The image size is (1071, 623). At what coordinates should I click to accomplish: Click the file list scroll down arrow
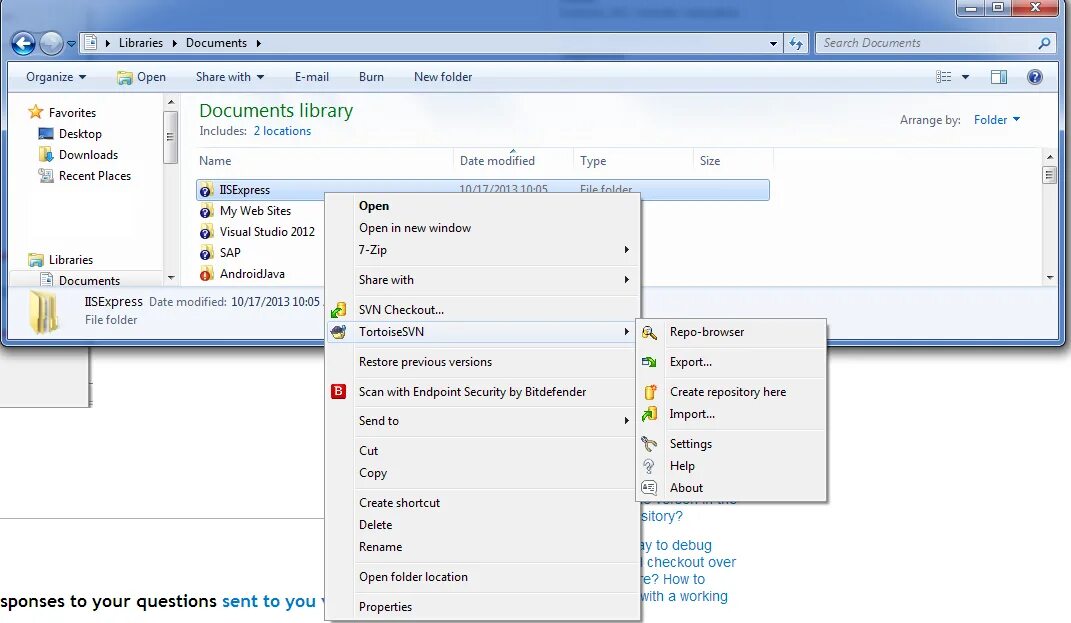point(1050,277)
